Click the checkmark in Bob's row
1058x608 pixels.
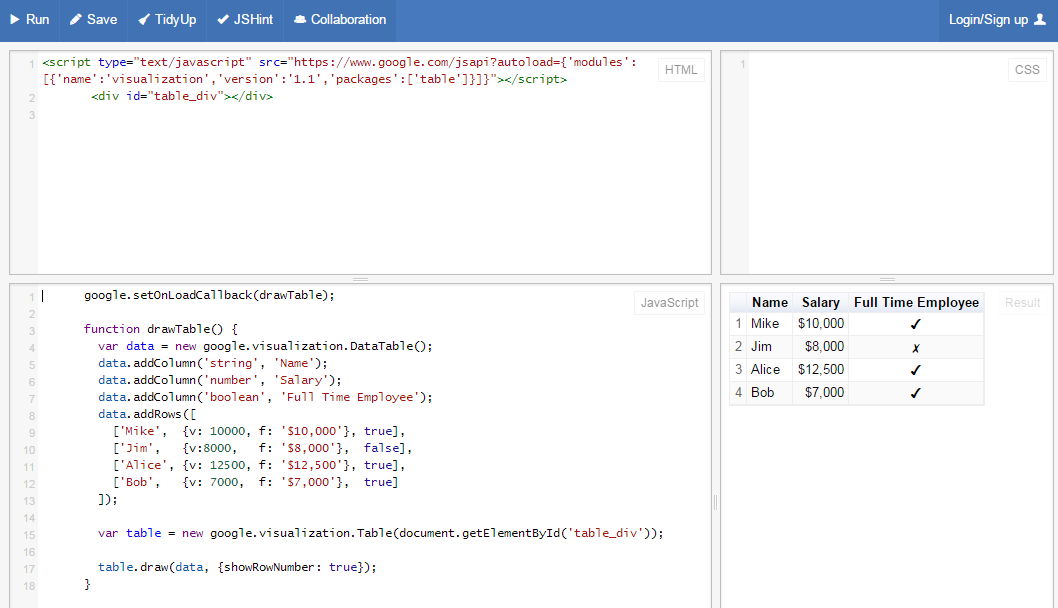coord(916,393)
